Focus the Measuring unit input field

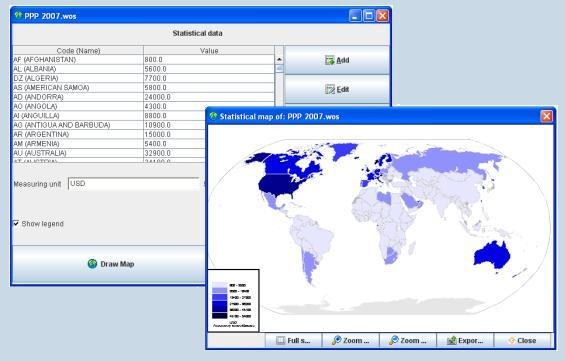134,184
